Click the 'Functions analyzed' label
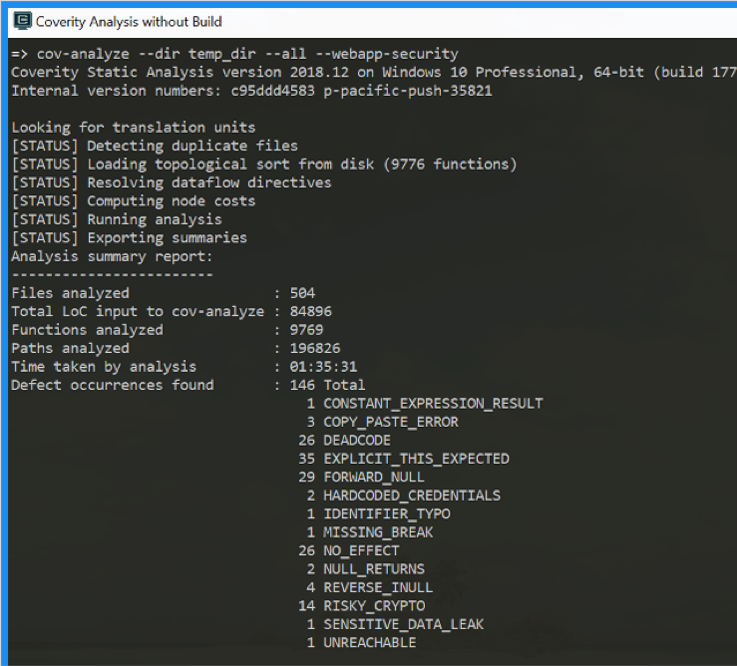Screen dimensions: 737x666 tap(87, 329)
